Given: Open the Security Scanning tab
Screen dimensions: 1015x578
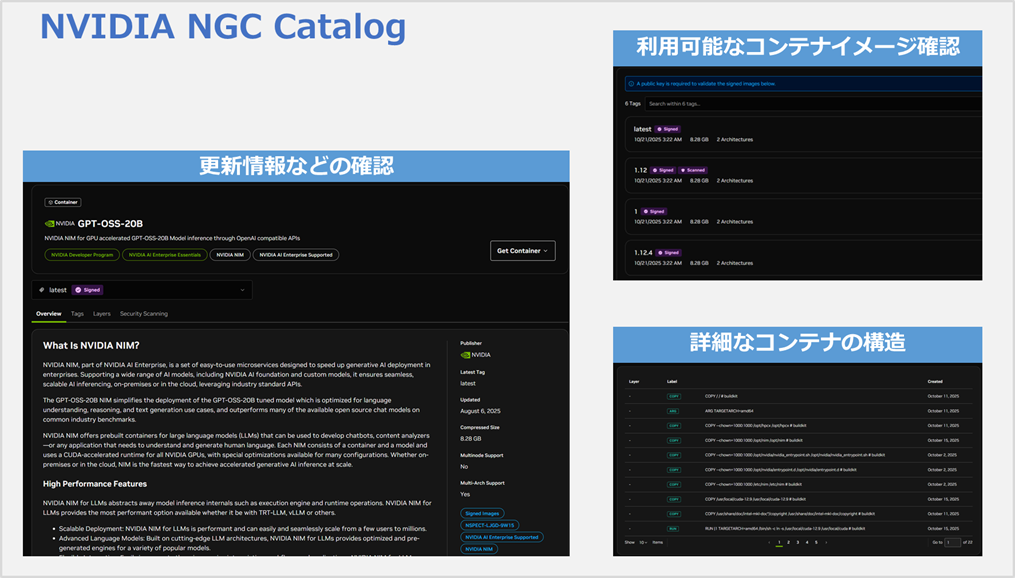Looking at the screenshot, I should (x=143, y=314).
